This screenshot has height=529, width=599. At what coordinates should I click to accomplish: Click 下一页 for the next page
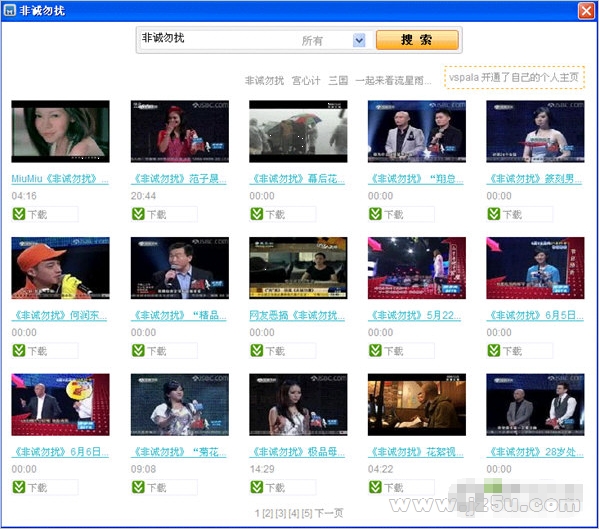click(329, 513)
